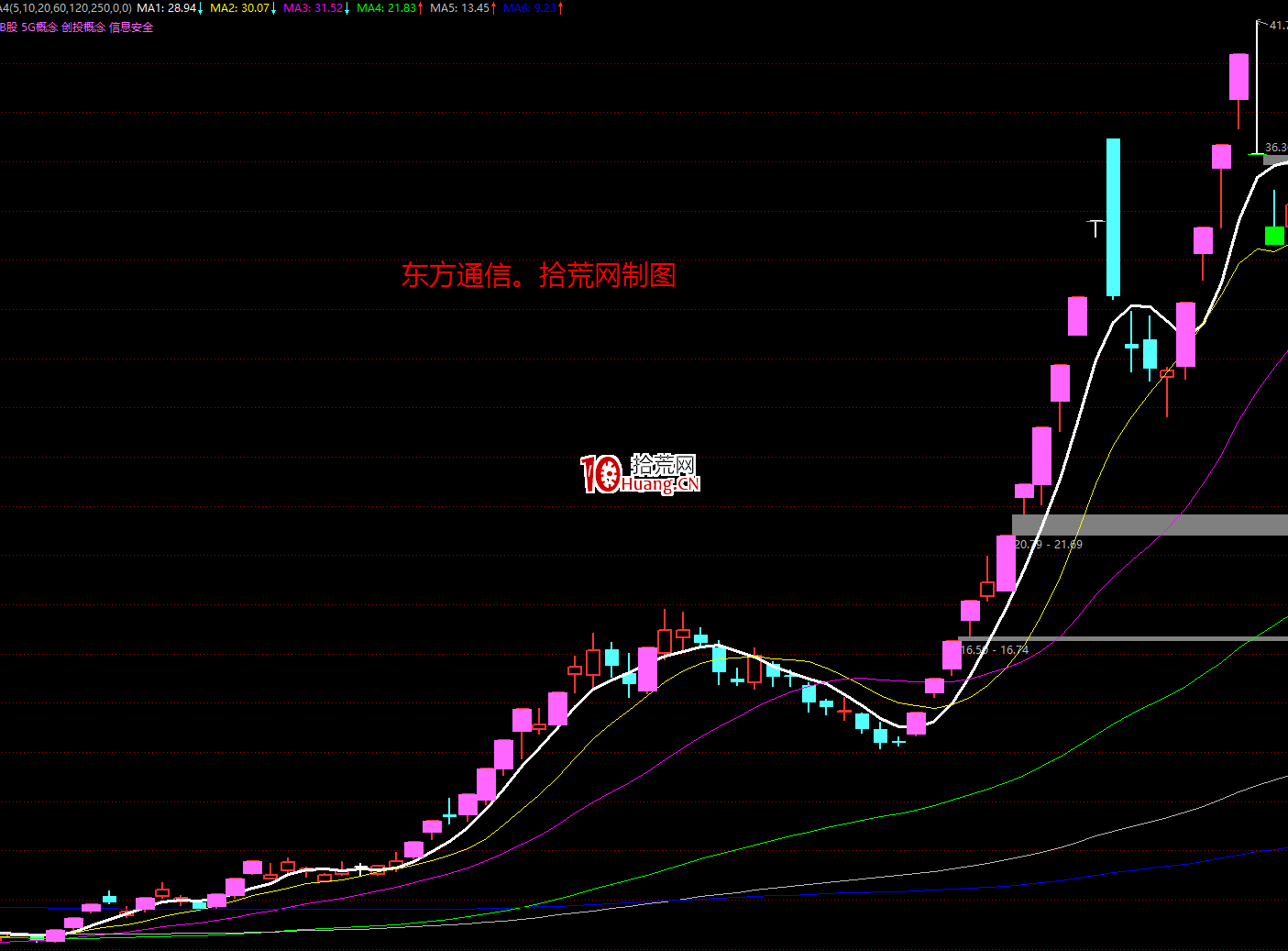Image resolution: width=1288 pixels, height=951 pixels.
Task: Select the tall cyan candlestick
Action: click(x=1113, y=217)
